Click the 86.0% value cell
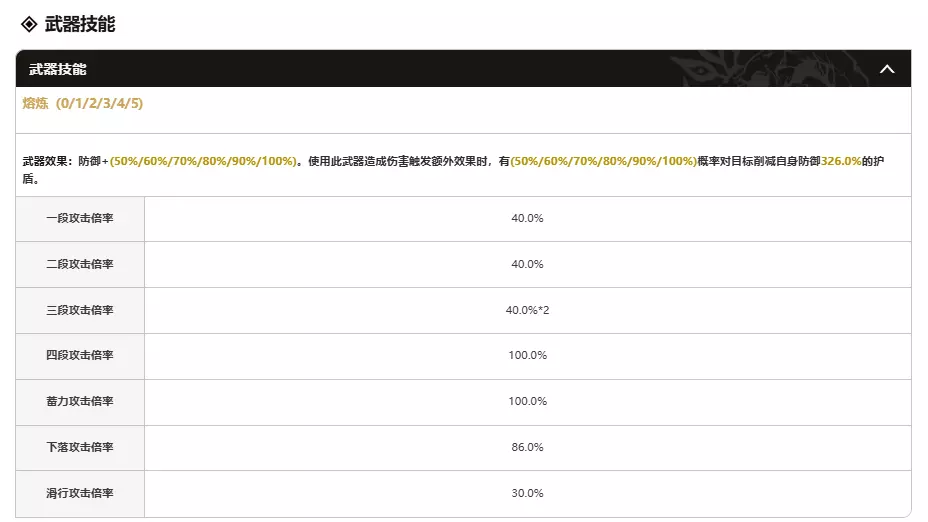This screenshot has height=522, width=928. 527,447
